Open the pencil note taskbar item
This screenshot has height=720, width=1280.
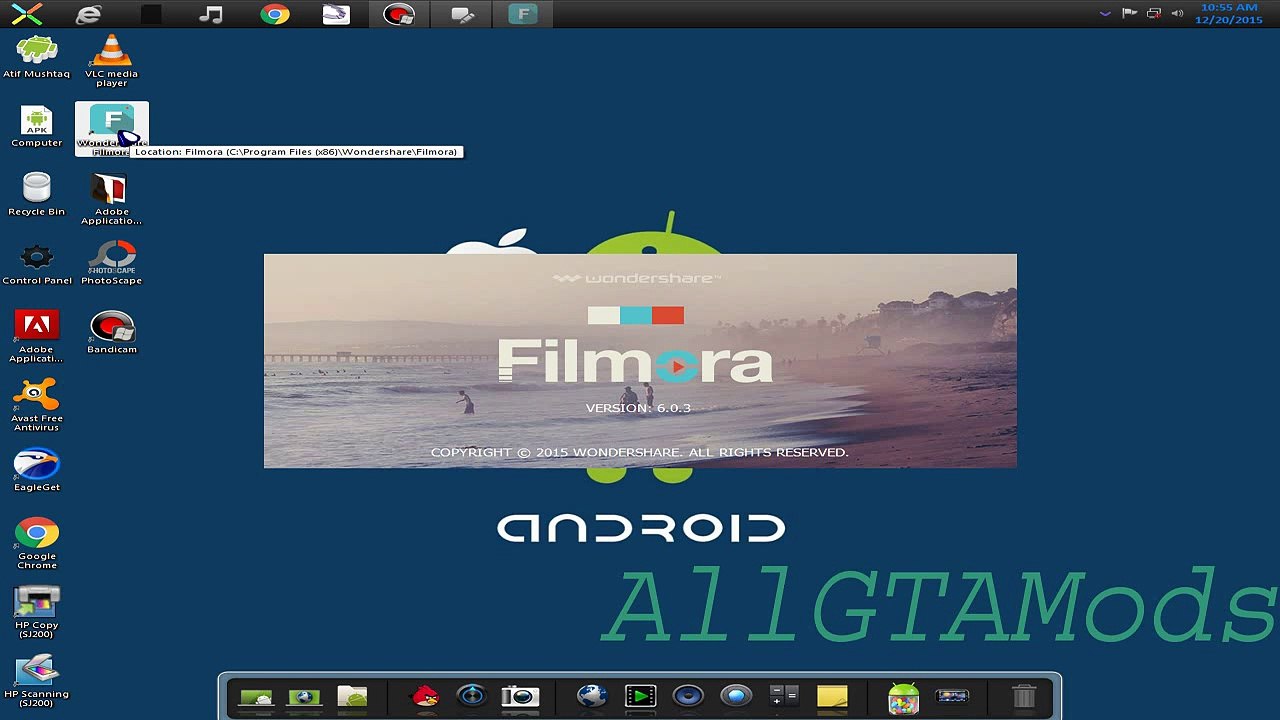461,14
